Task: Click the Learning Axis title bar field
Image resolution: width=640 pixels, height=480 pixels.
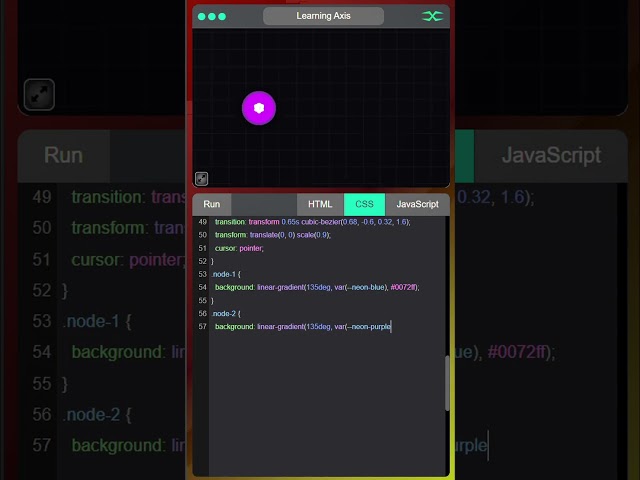Action: (323, 16)
